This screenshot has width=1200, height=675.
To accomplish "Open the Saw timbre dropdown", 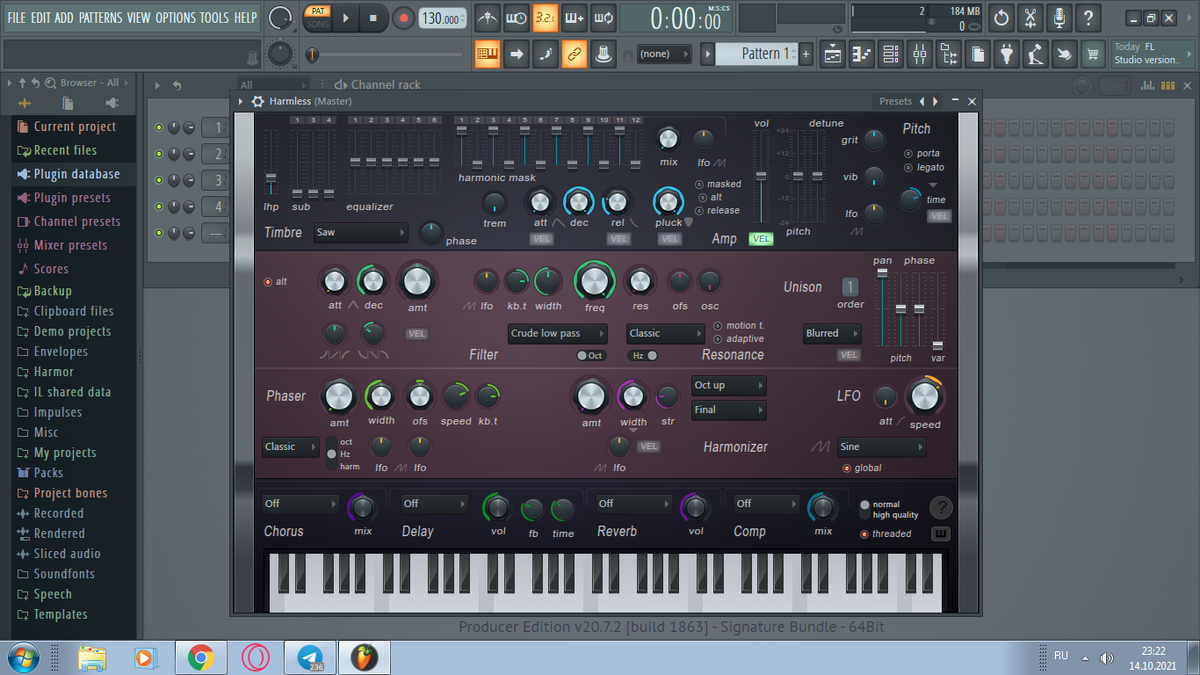I will 360,232.
